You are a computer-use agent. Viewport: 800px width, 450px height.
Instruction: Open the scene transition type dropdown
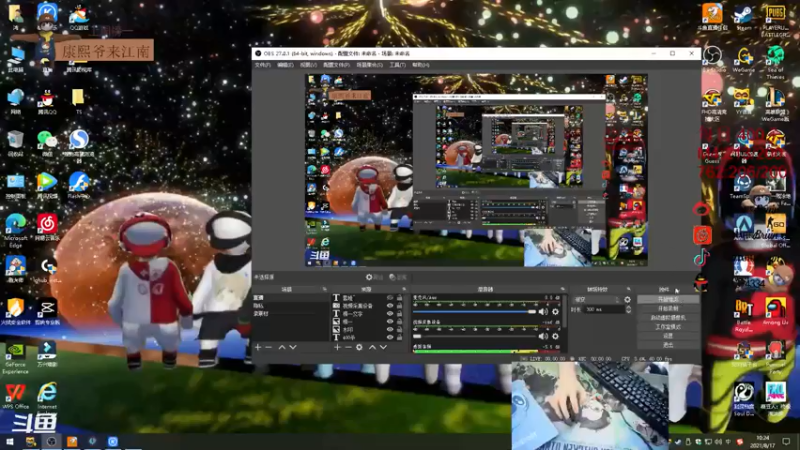tap(596, 300)
